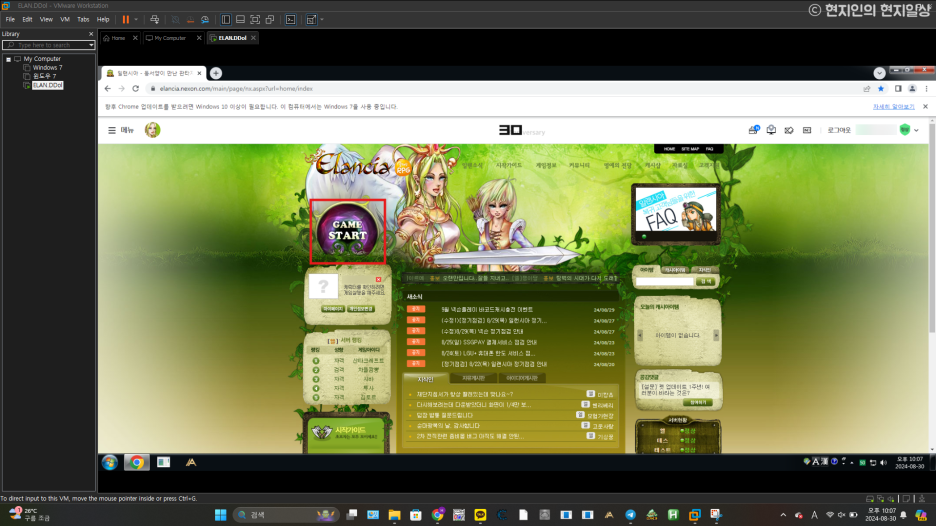Open the Edit menu
The image size is (936, 526).
27,20
